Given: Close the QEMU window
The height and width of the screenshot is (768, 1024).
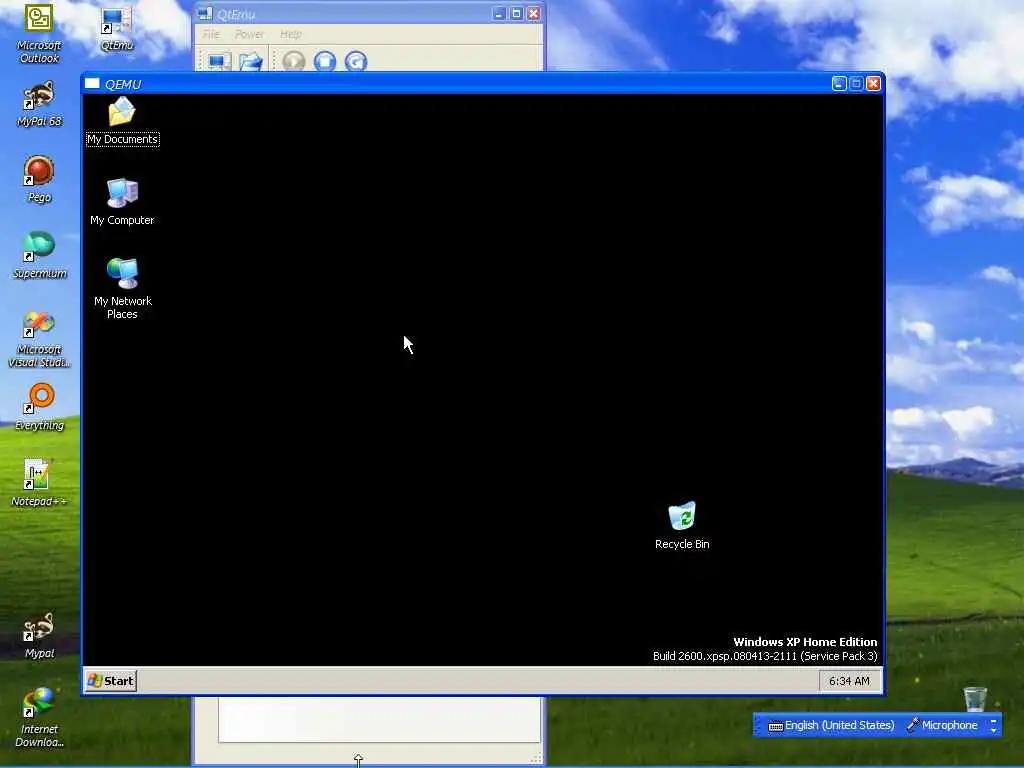Looking at the screenshot, I should tap(873, 84).
